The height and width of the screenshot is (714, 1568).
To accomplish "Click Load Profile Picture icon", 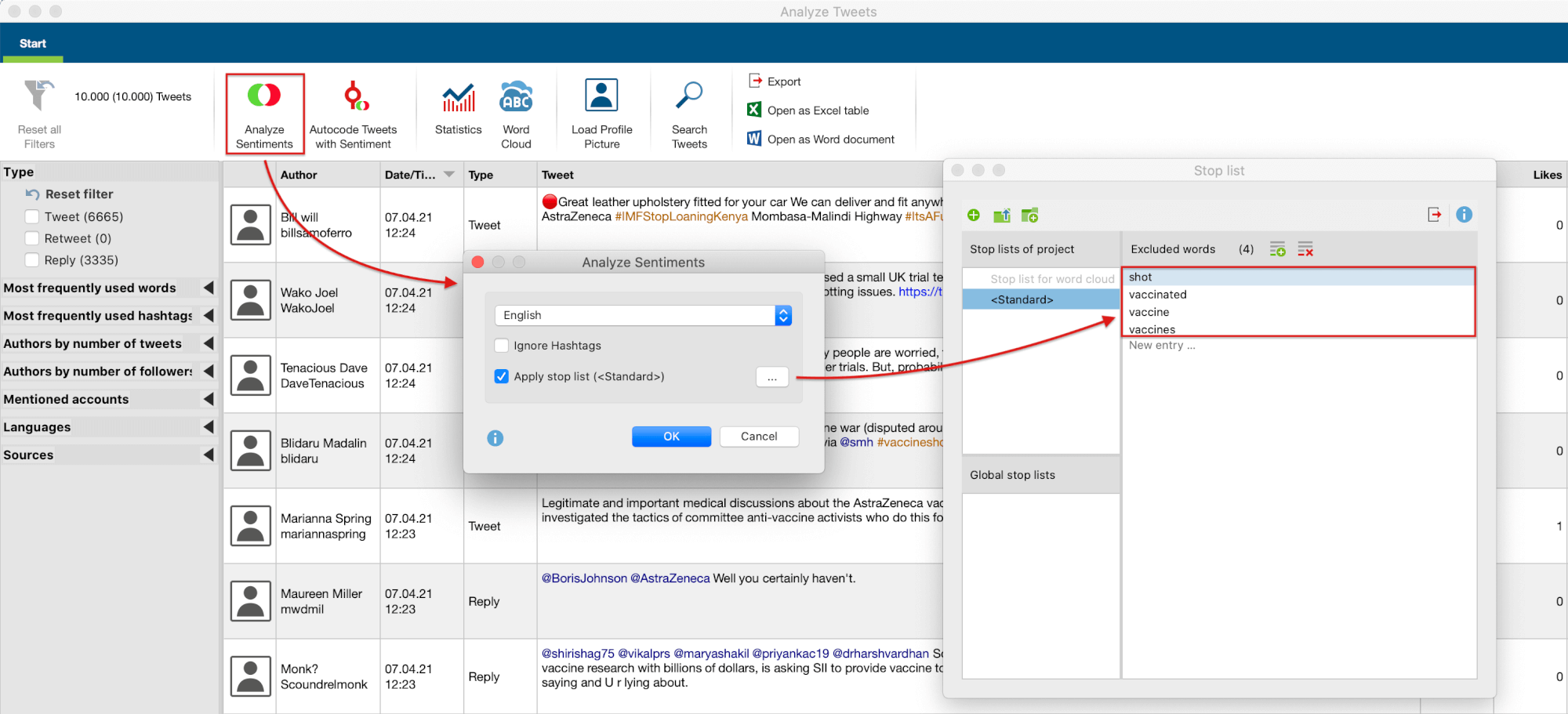I will click(601, 95).
